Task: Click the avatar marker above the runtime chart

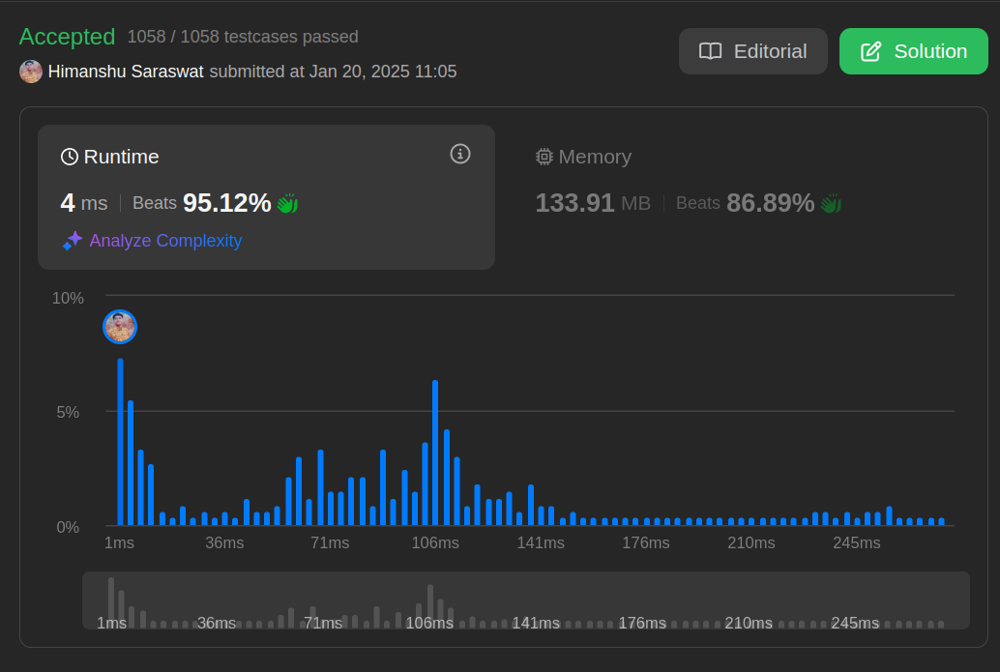Action: (120, 327)
